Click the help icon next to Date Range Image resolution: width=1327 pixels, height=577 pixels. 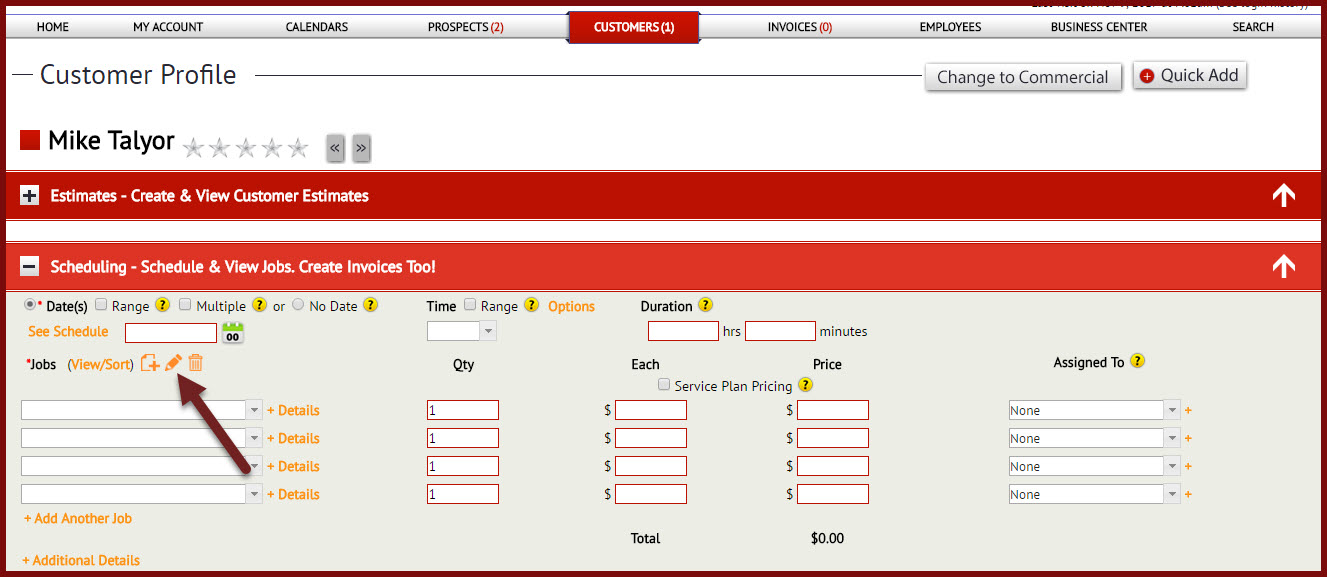coord(163,306)
